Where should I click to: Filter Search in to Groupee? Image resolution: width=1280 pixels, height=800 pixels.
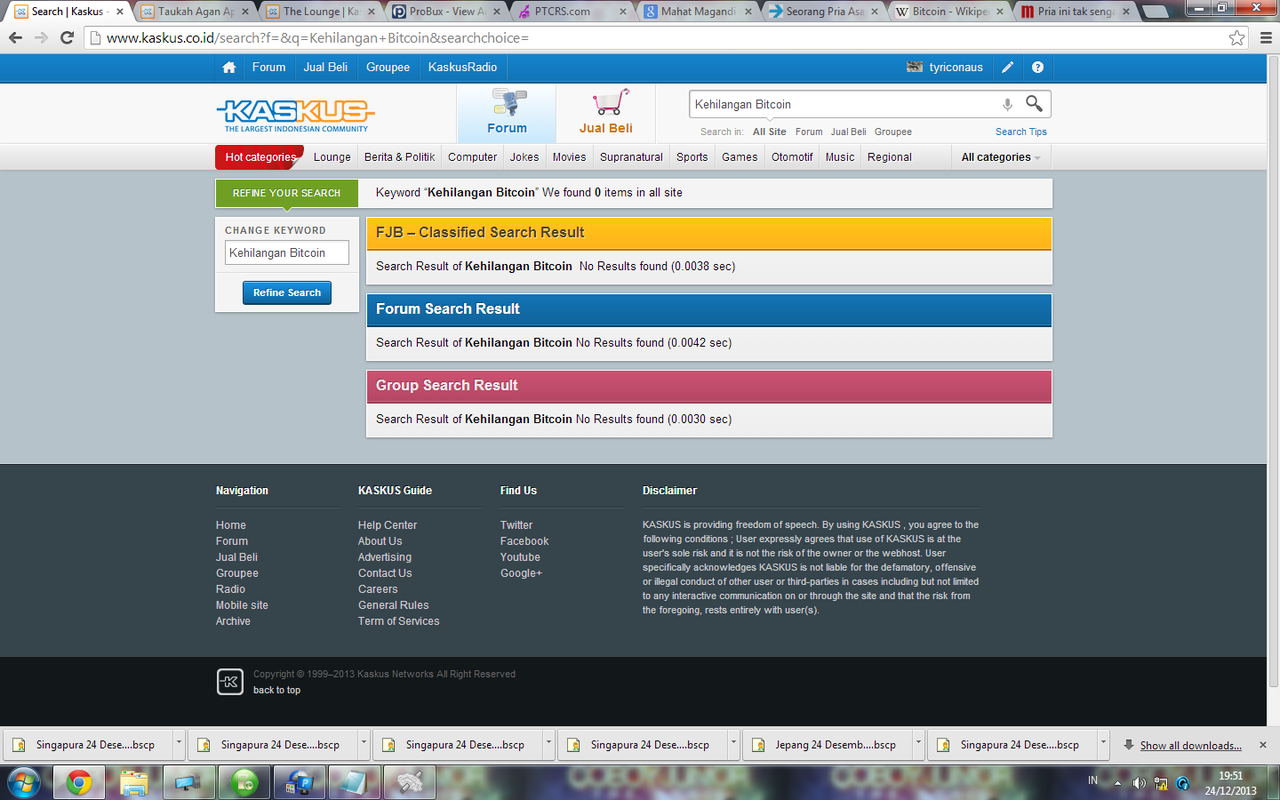coord(893,132)
